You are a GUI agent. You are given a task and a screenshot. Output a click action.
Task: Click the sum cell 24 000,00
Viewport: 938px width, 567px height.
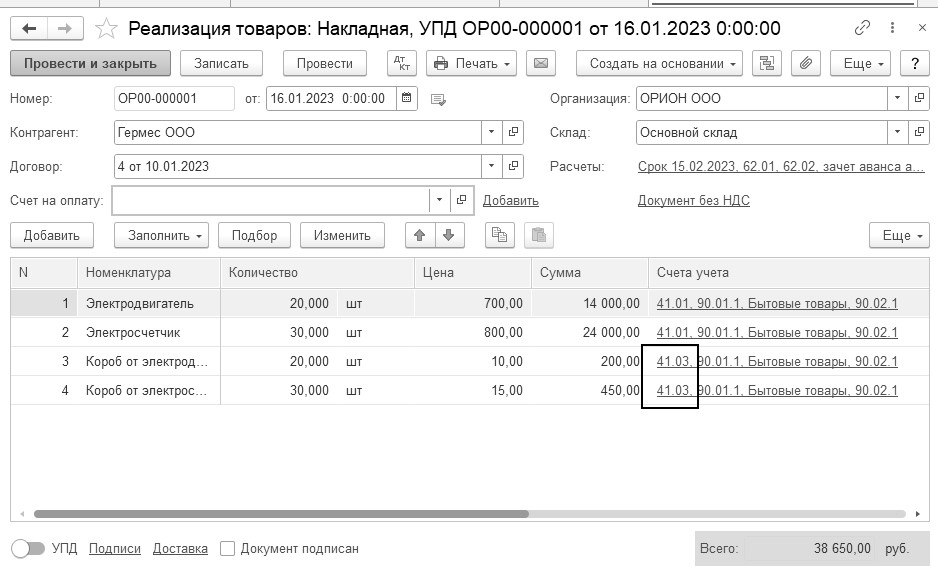click(590, 333)
